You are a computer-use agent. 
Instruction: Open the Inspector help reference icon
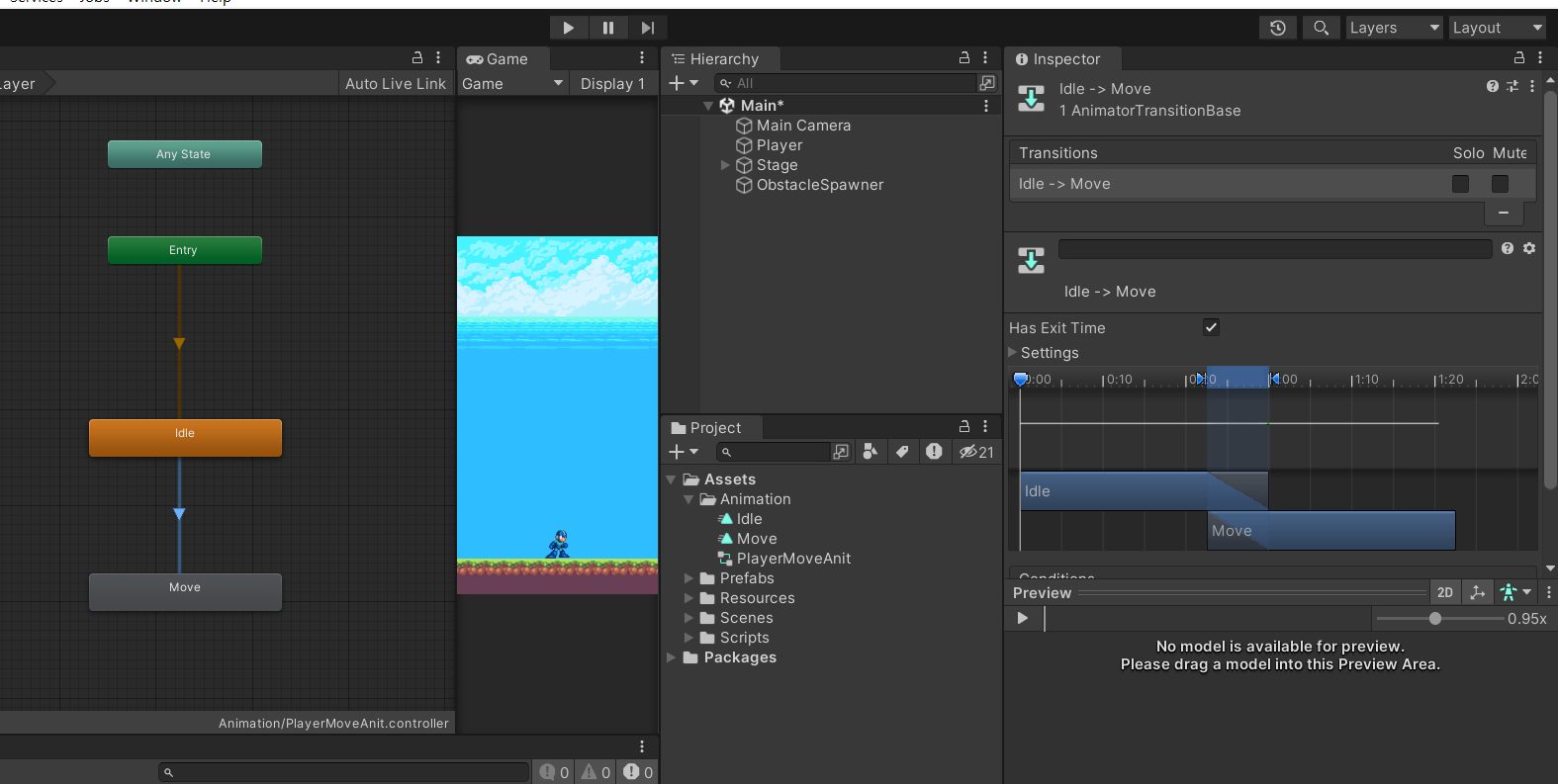pyautogui.click(x=1493, y=87)
